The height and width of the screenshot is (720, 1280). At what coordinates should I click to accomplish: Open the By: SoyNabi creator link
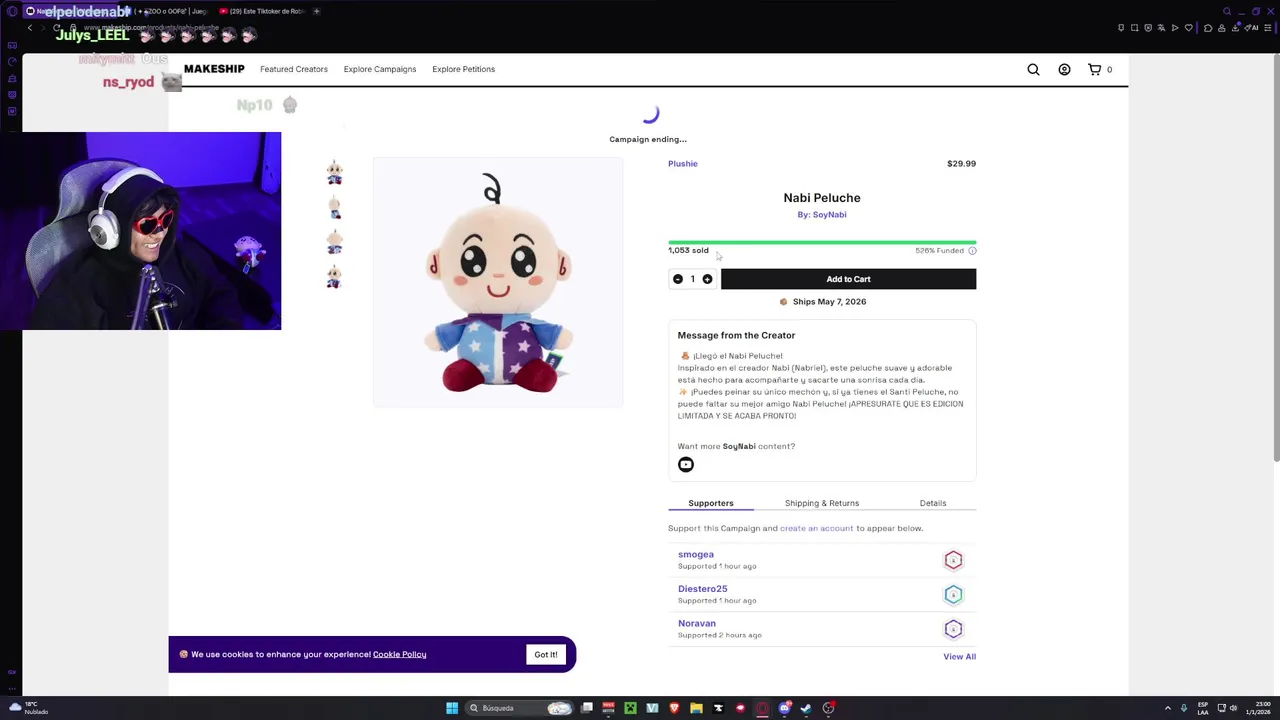click(x=822, y=214)
